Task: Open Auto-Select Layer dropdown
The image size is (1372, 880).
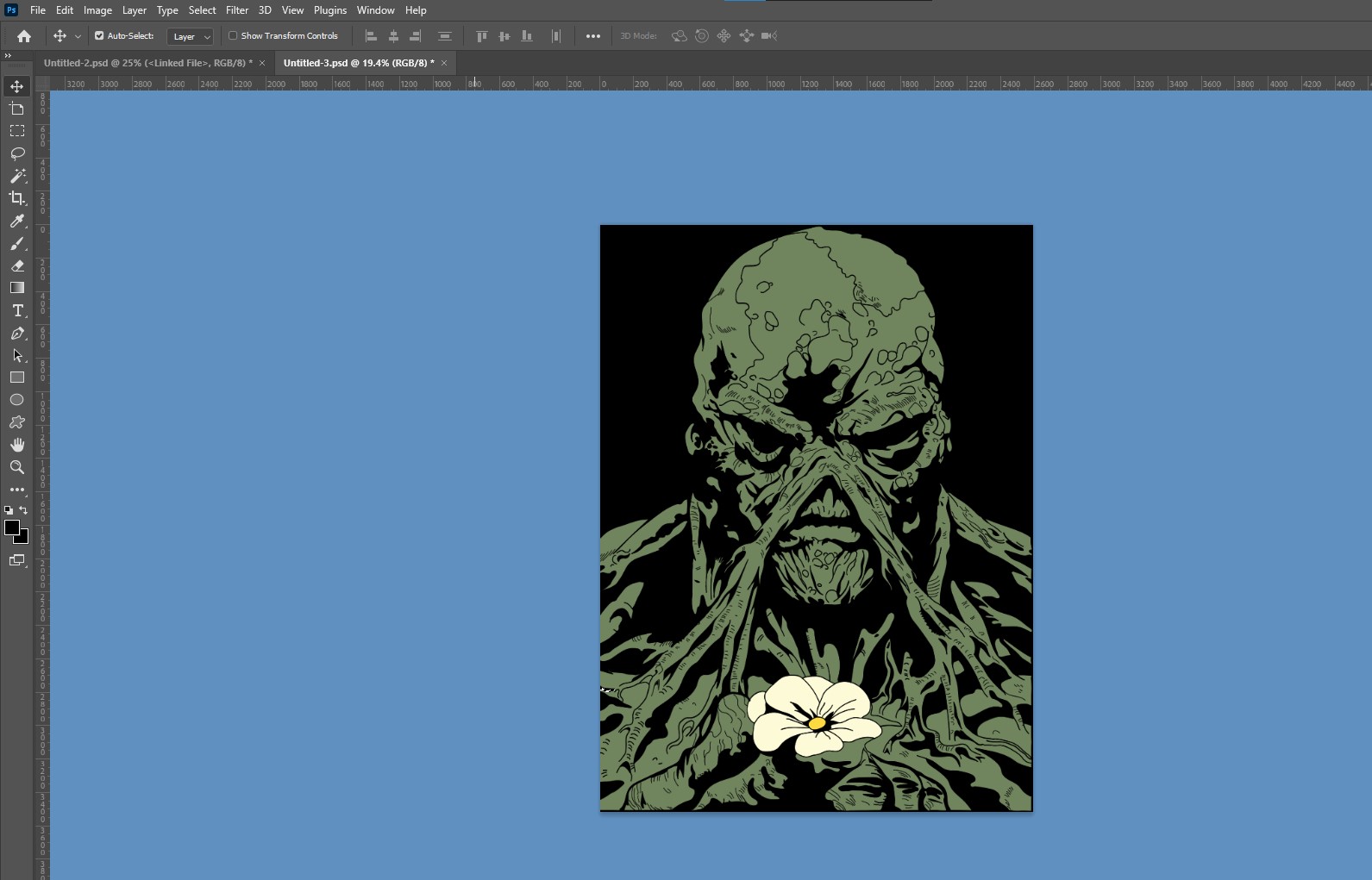Action: pyautogui.click(x=190, y=36)
